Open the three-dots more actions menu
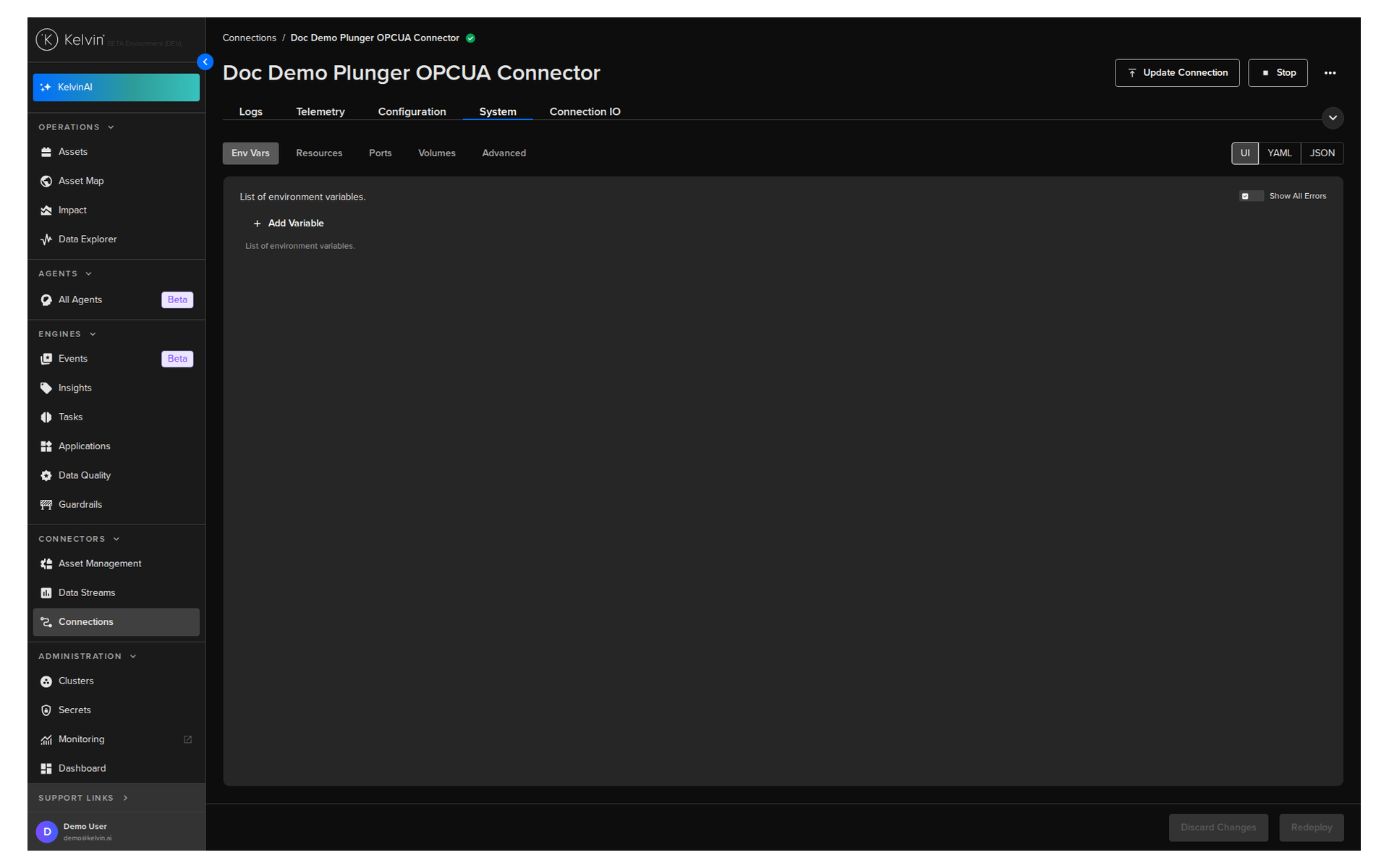 [x=1330, y=73]
